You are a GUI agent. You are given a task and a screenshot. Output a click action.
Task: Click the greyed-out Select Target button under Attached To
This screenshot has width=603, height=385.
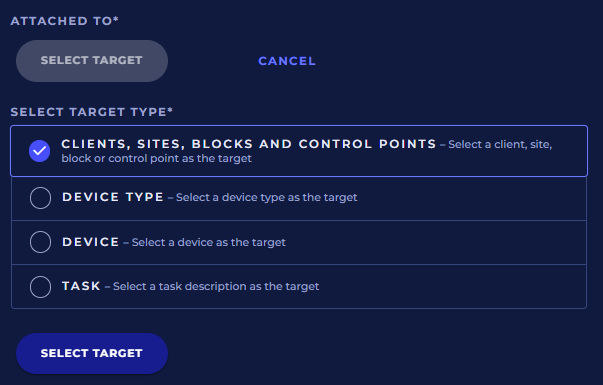[x=92, y=61]
